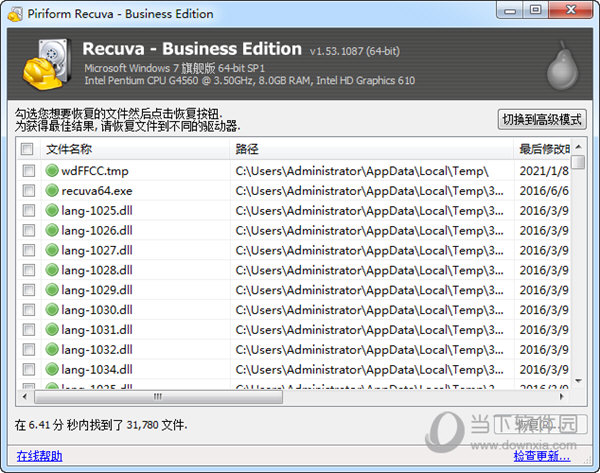Select the file name lang-1029.dll
The height and width of the screenshot is (473, 600).
point(97,290)
